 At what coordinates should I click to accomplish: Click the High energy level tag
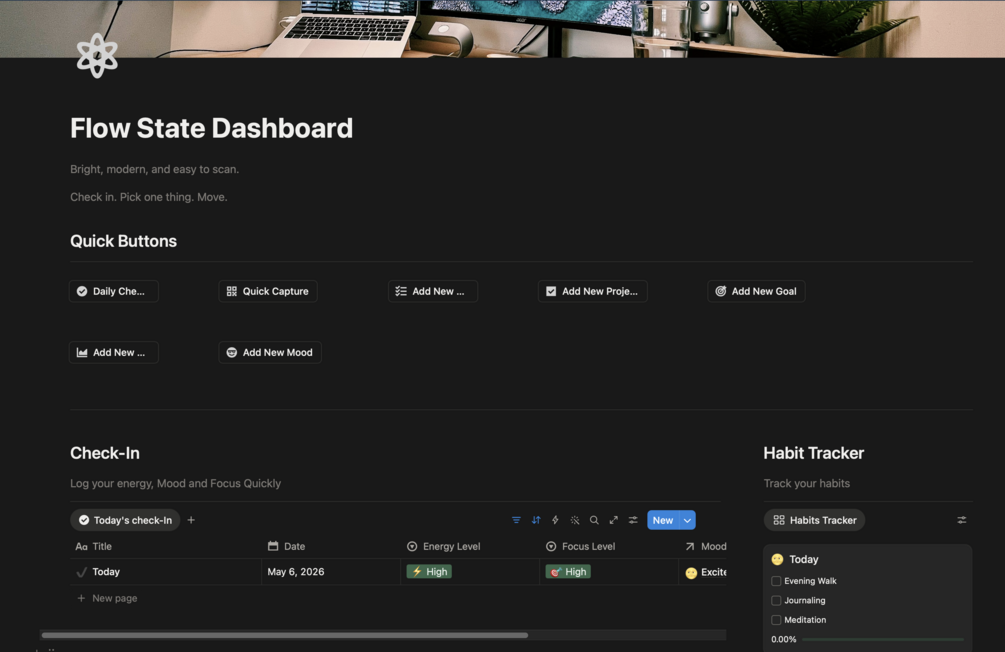point(429,571)
